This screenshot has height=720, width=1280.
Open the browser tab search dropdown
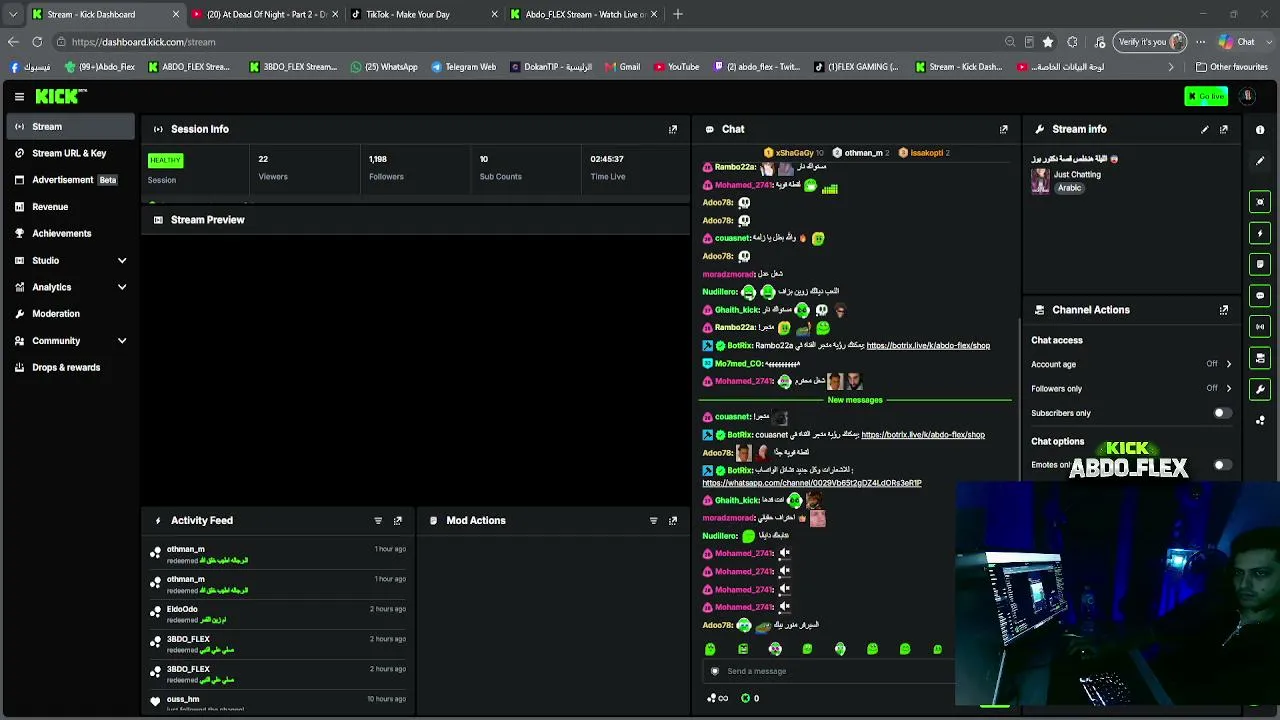coord(13,14)
